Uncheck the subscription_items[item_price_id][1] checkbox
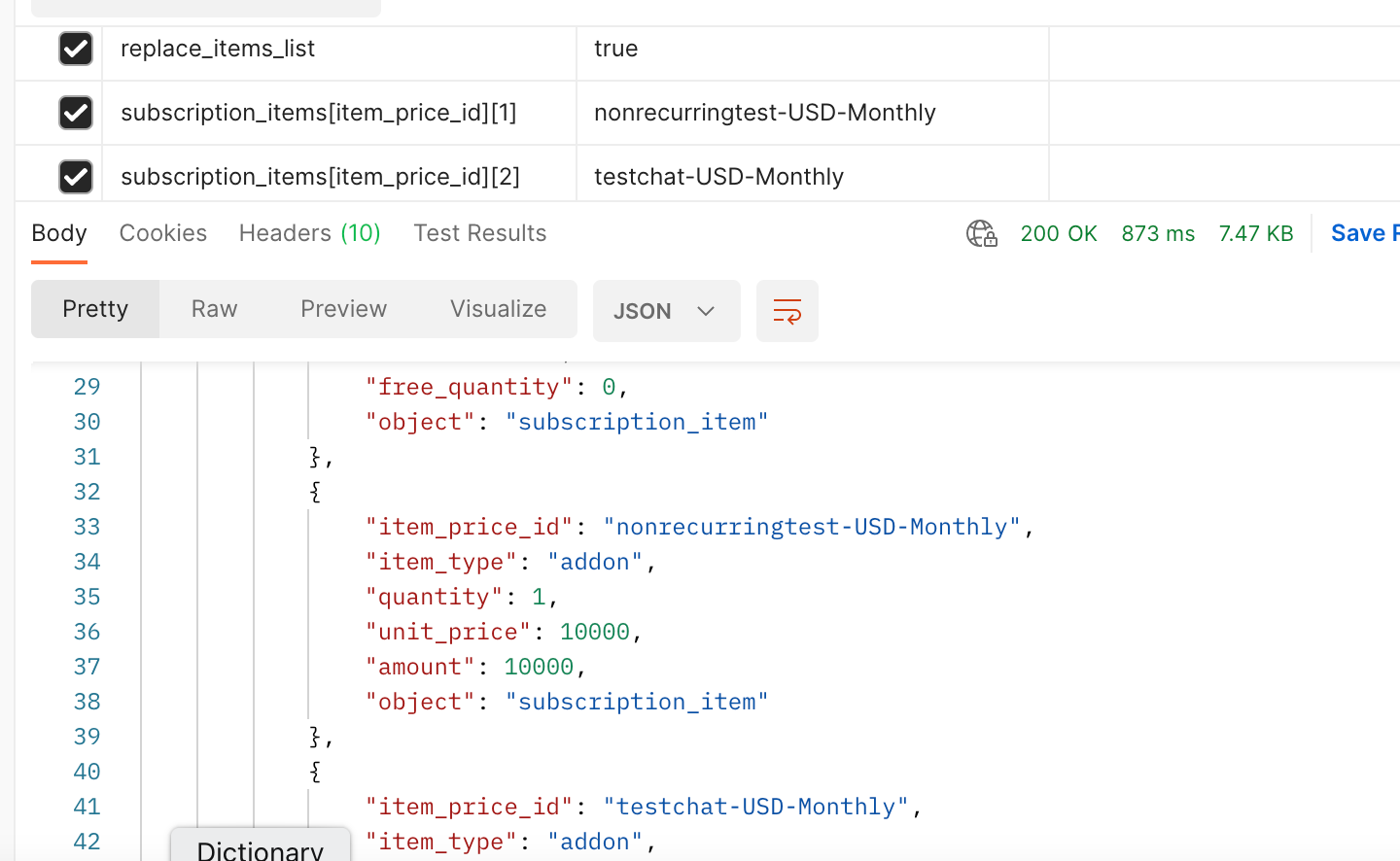The height and width of the screenshot is (861, 1400). coord(76,113)
